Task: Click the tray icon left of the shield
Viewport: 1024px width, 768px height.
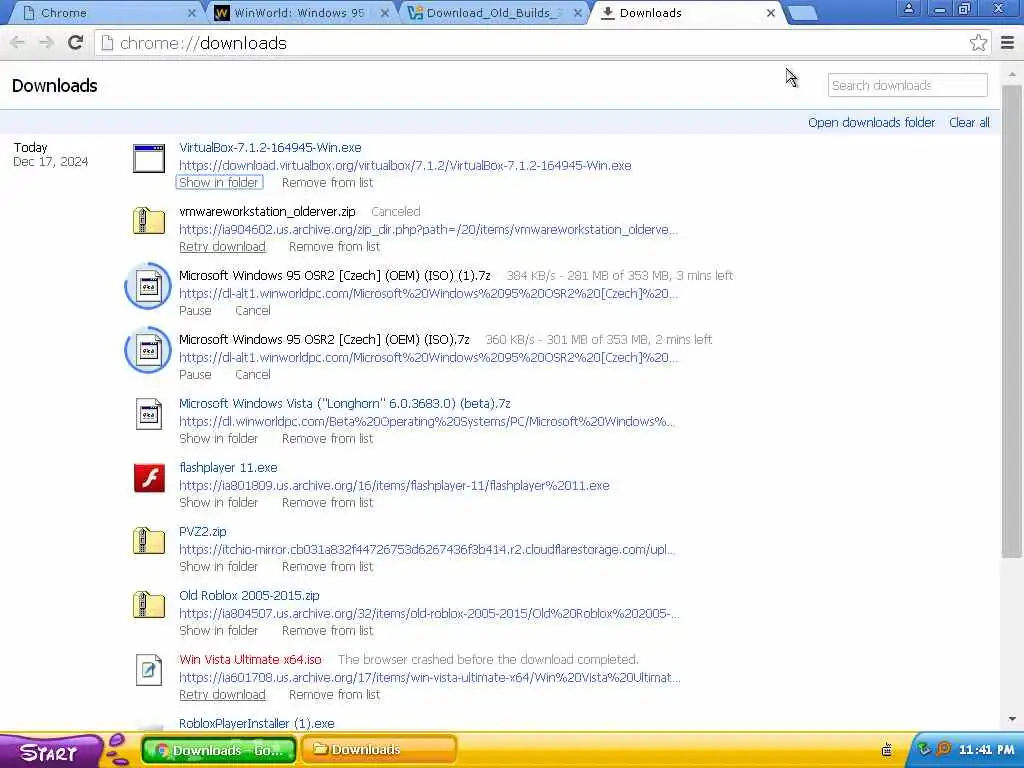Action: (x=887, y=749)
